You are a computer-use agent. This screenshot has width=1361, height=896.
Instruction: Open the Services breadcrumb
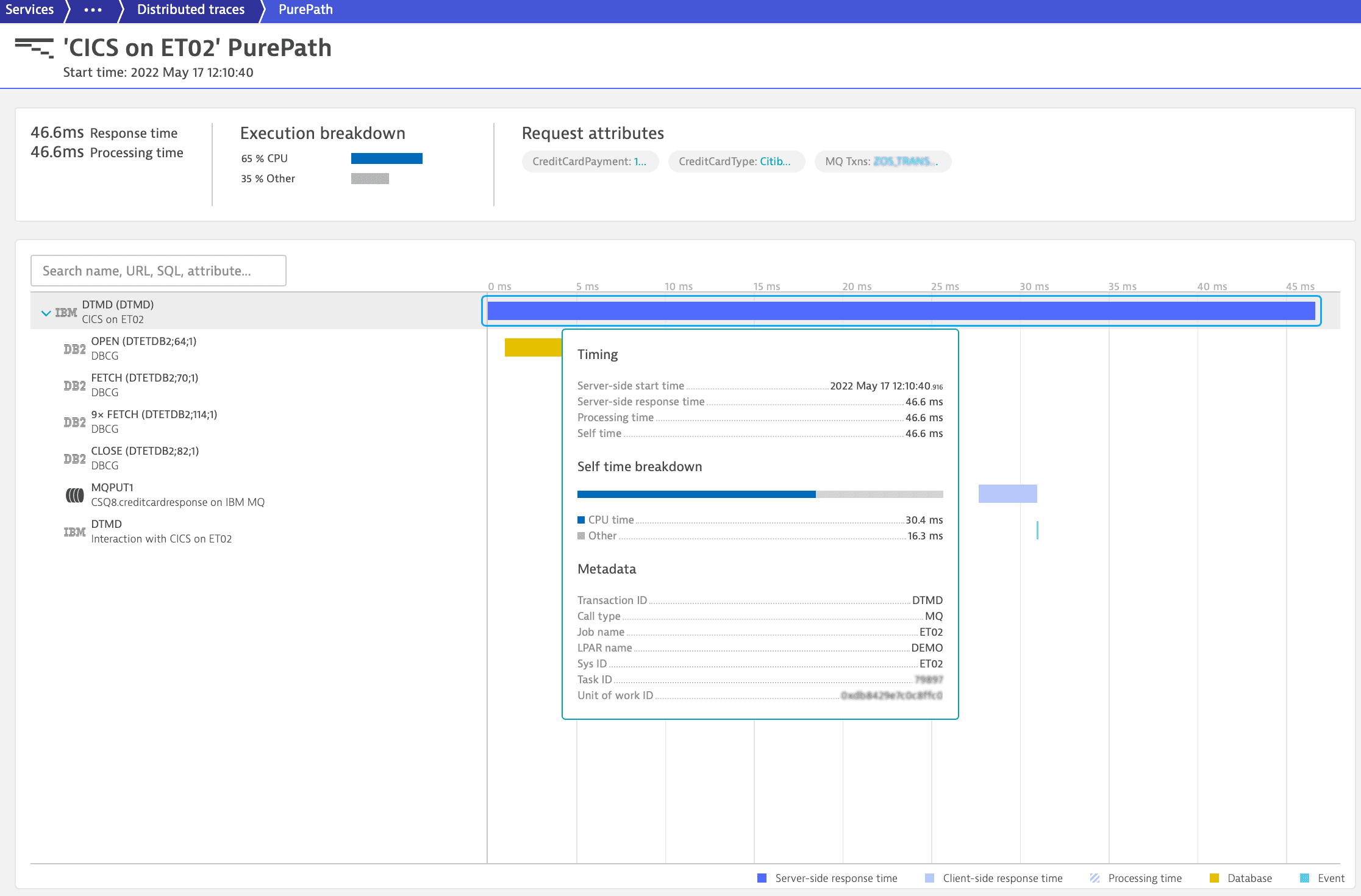[x=29, y=10]
